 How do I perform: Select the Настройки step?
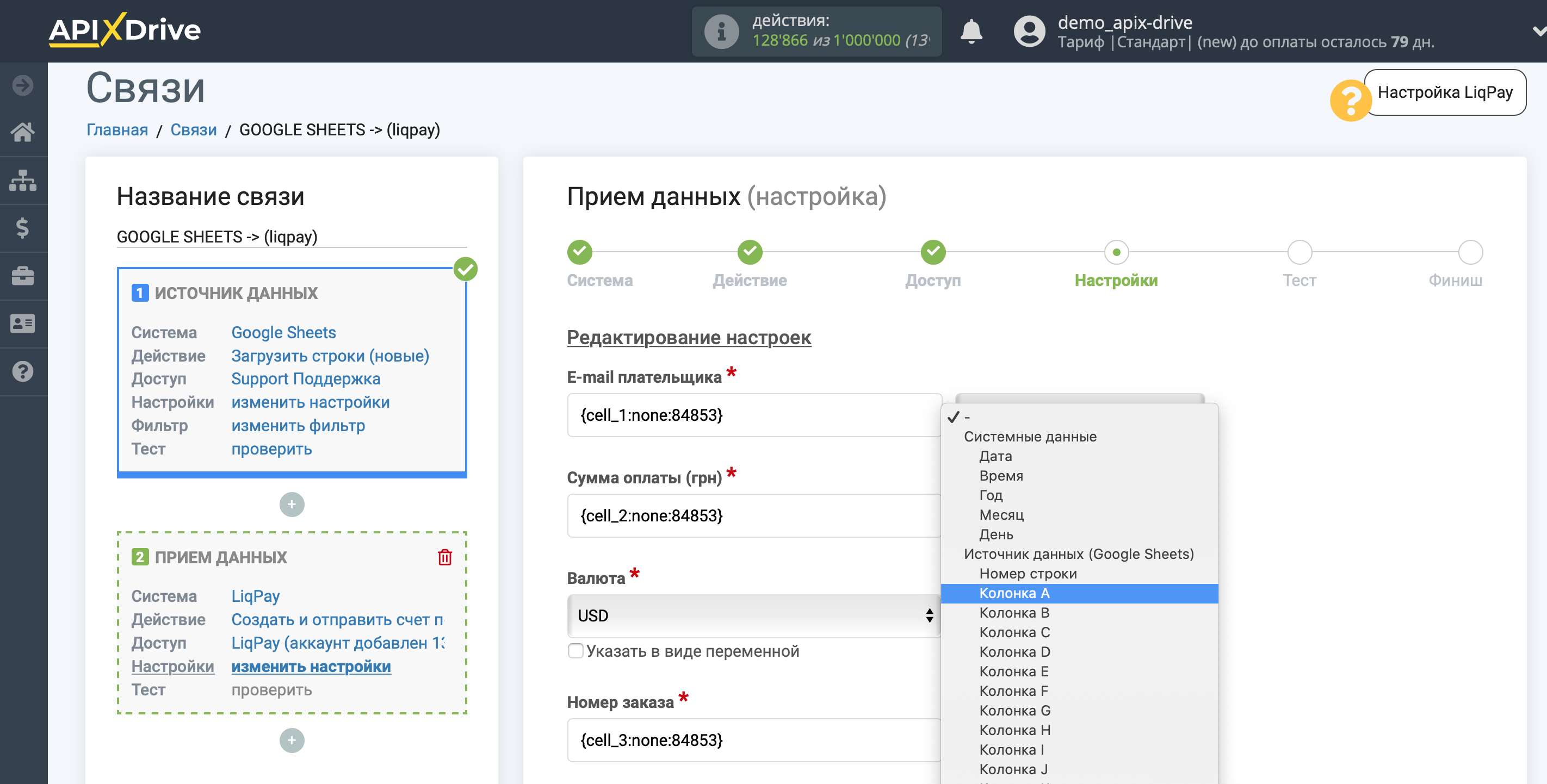[x=1116, y=253]
